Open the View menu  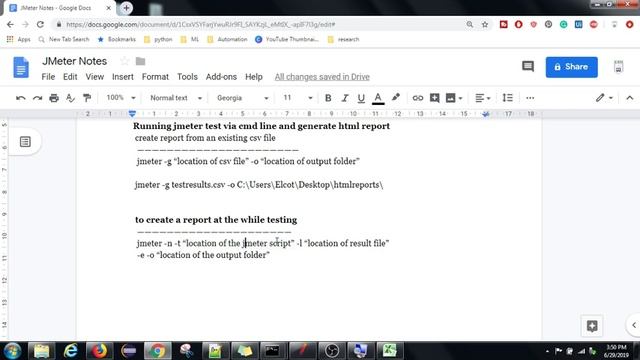click(94, 77)
